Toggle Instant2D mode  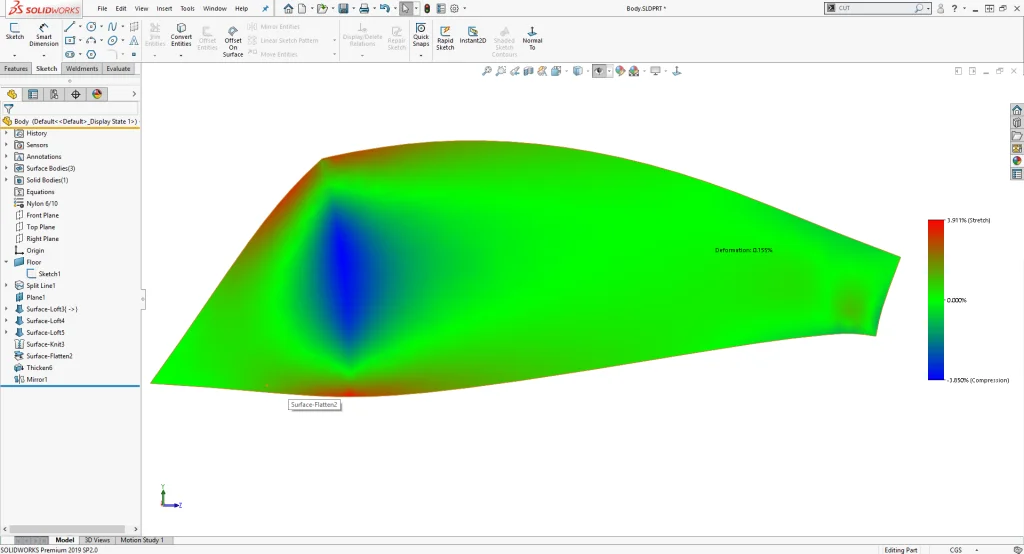473,37
